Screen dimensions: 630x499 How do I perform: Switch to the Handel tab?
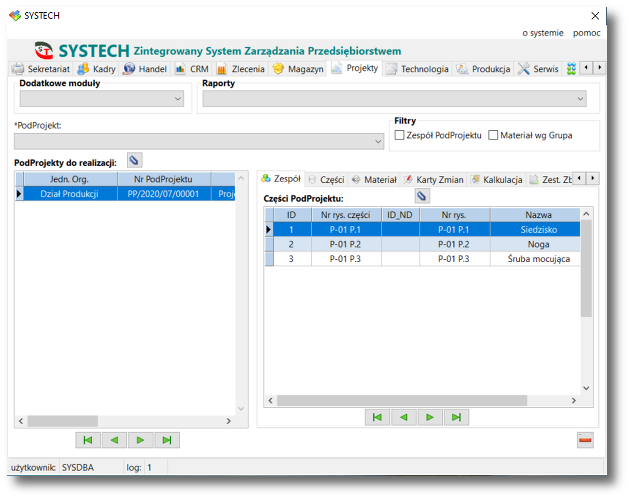coord(145,69)
